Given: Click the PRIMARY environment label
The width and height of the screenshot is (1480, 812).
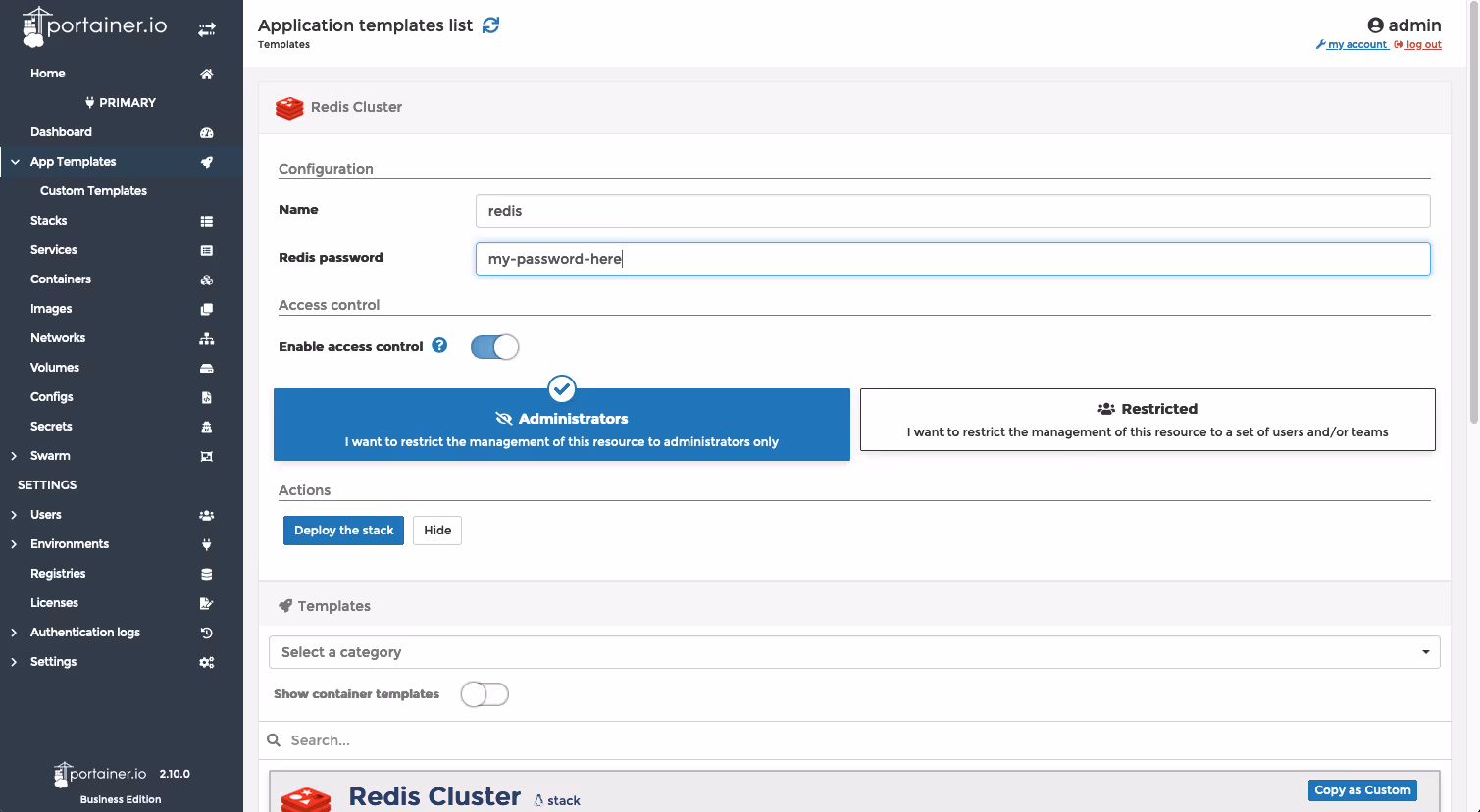Looking at the screenshot, I should [x=121, y=103].
